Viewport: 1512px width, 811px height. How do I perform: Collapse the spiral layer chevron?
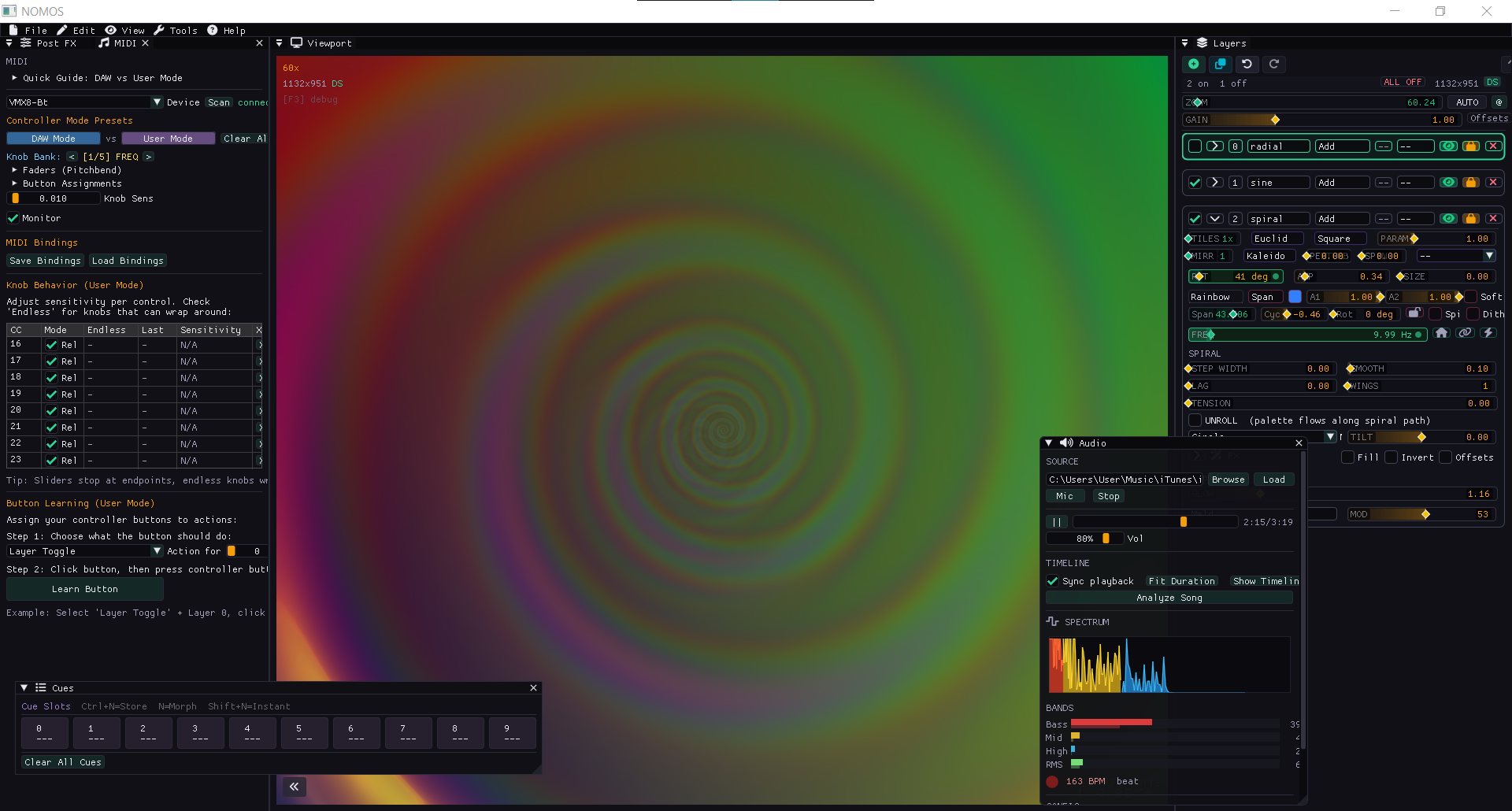tap(1215, 218)
